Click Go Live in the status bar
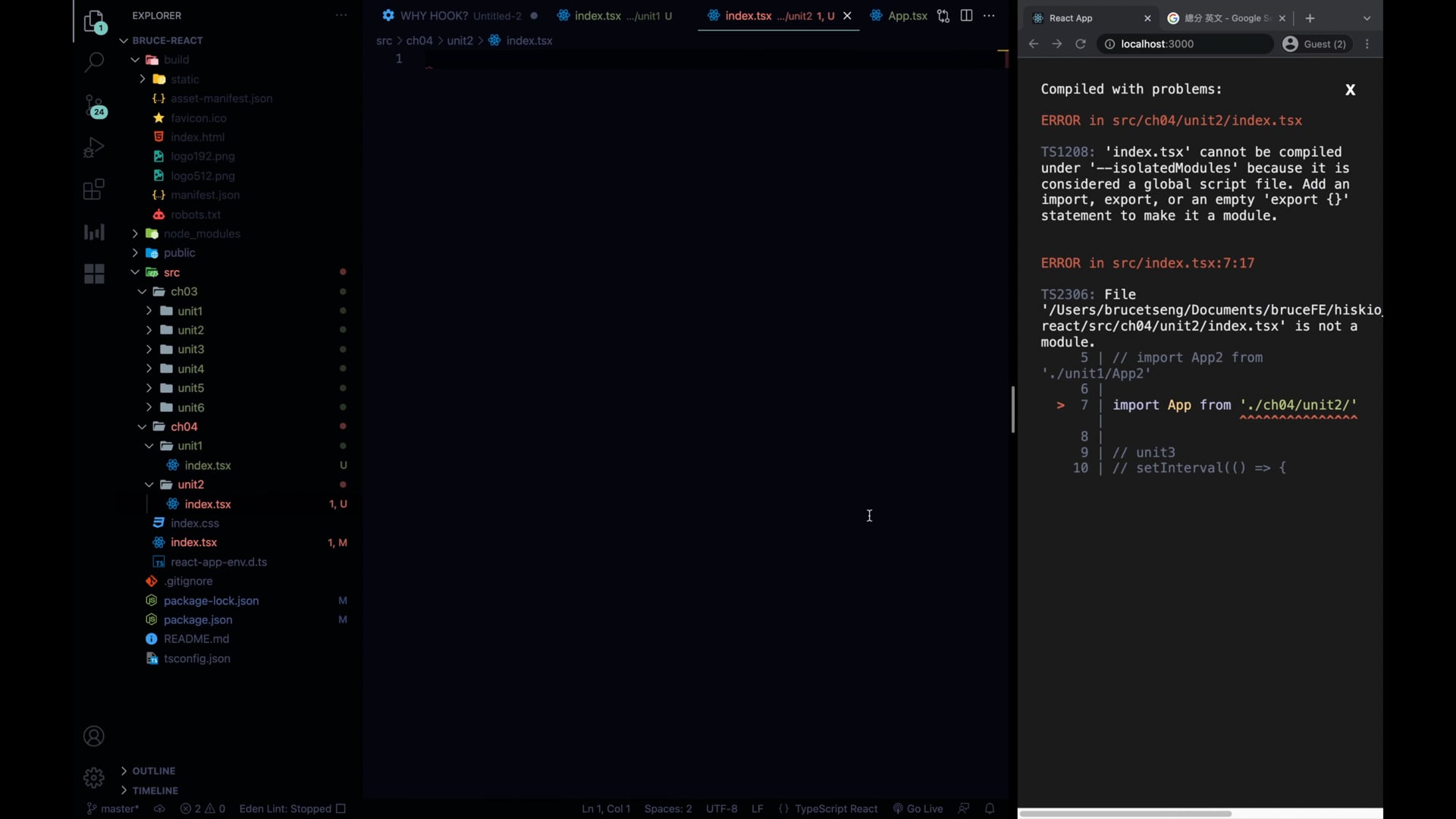1456x819 pixels. (918, 808)
